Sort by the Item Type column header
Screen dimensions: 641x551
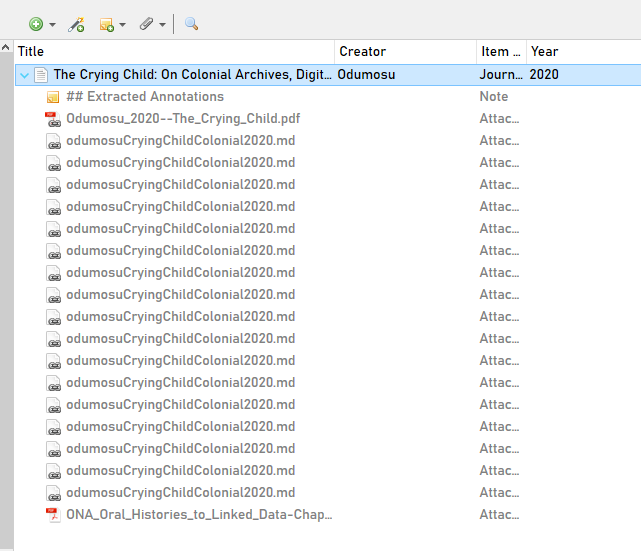pos(501,52)
